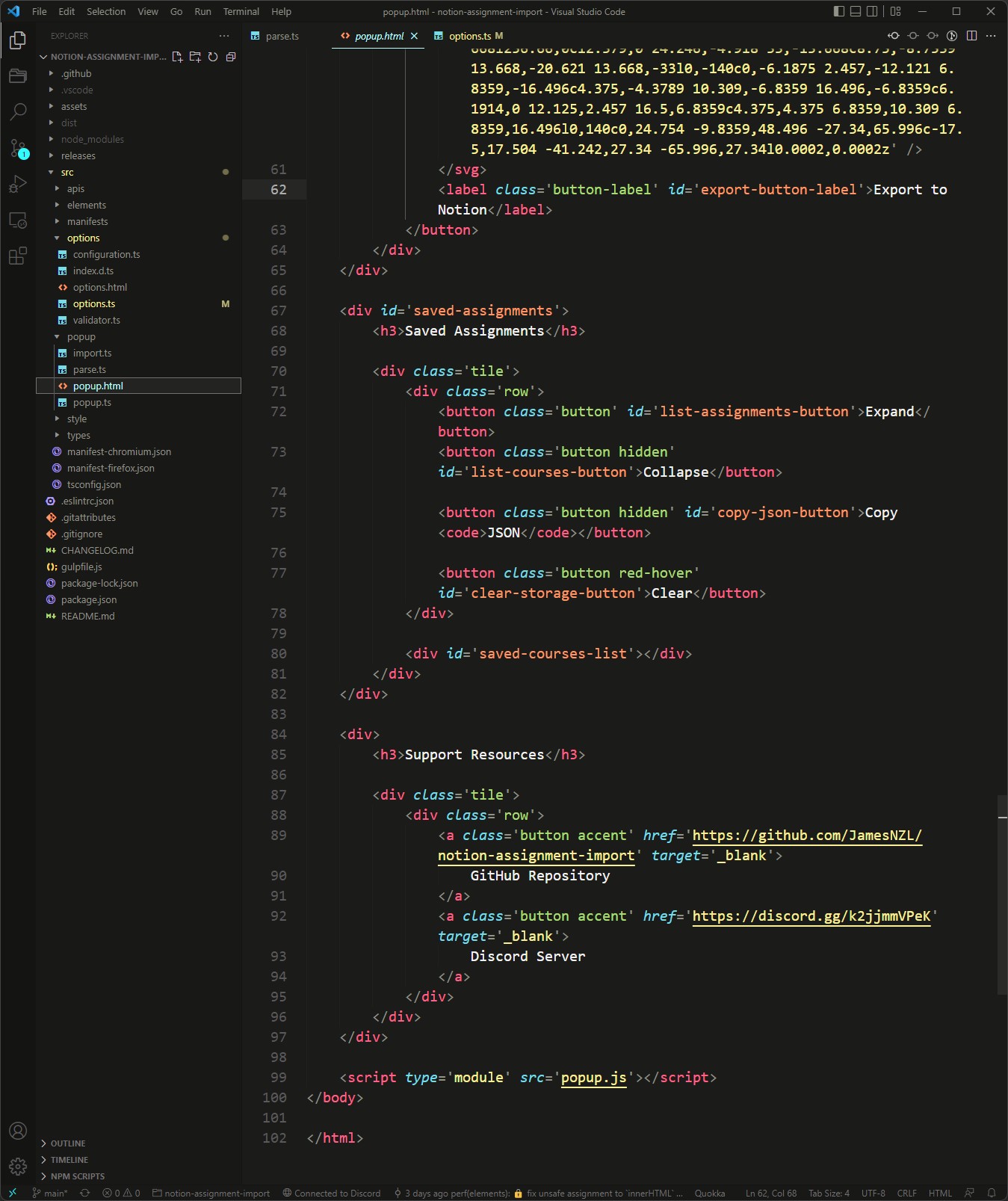Click the feedback icon in status bar

point(970,1193)
